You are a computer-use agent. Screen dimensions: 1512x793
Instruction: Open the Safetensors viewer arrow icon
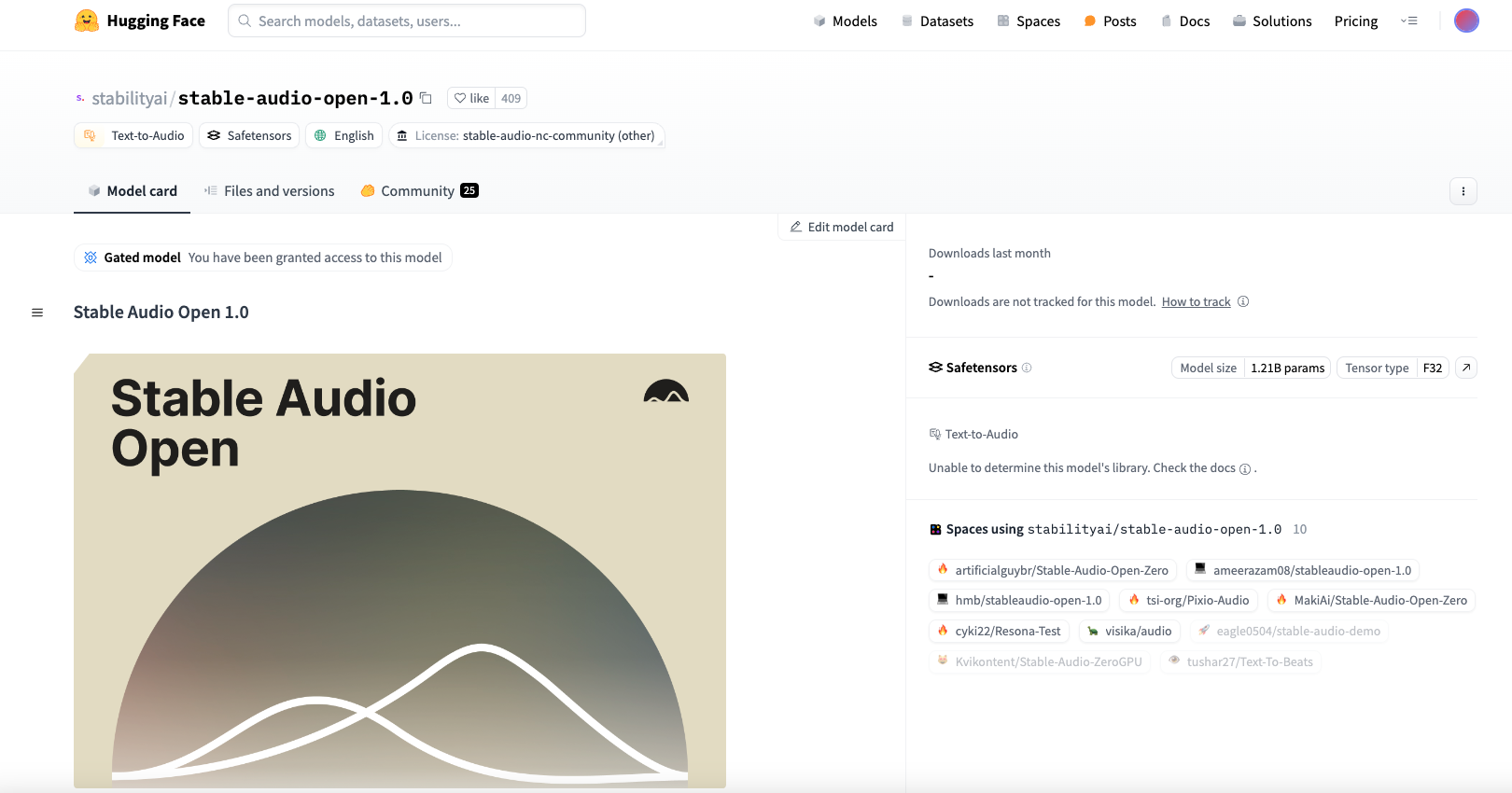tap(1466, 368)
